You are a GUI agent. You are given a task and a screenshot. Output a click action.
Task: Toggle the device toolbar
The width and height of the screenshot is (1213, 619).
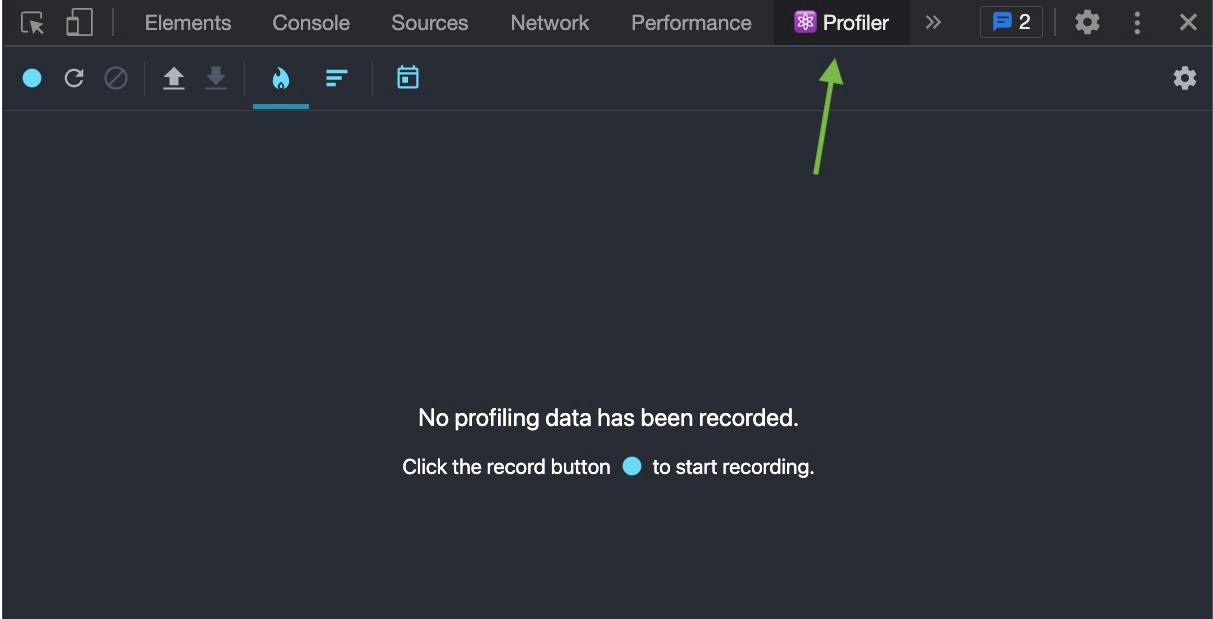click(79, 23)
